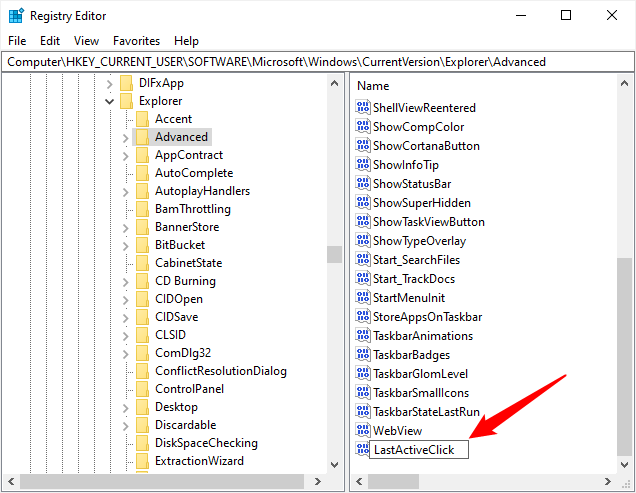Viewport: 636px width, 493px height.
Task: Expand the CLSID key
Action: coord(126,336)
